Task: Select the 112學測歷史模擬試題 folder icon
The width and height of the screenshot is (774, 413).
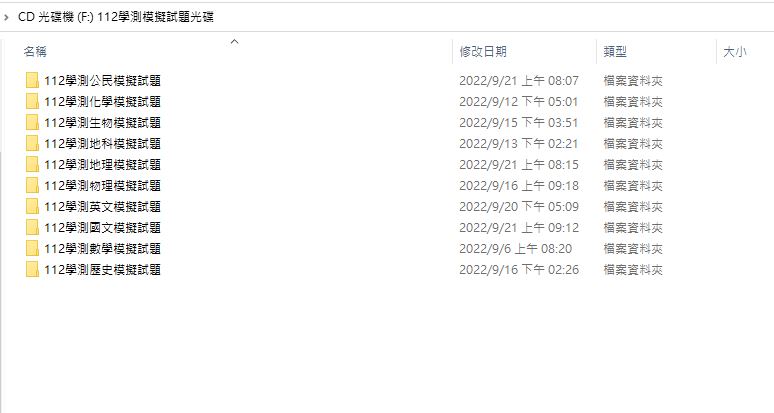Action: pos(33,269)
